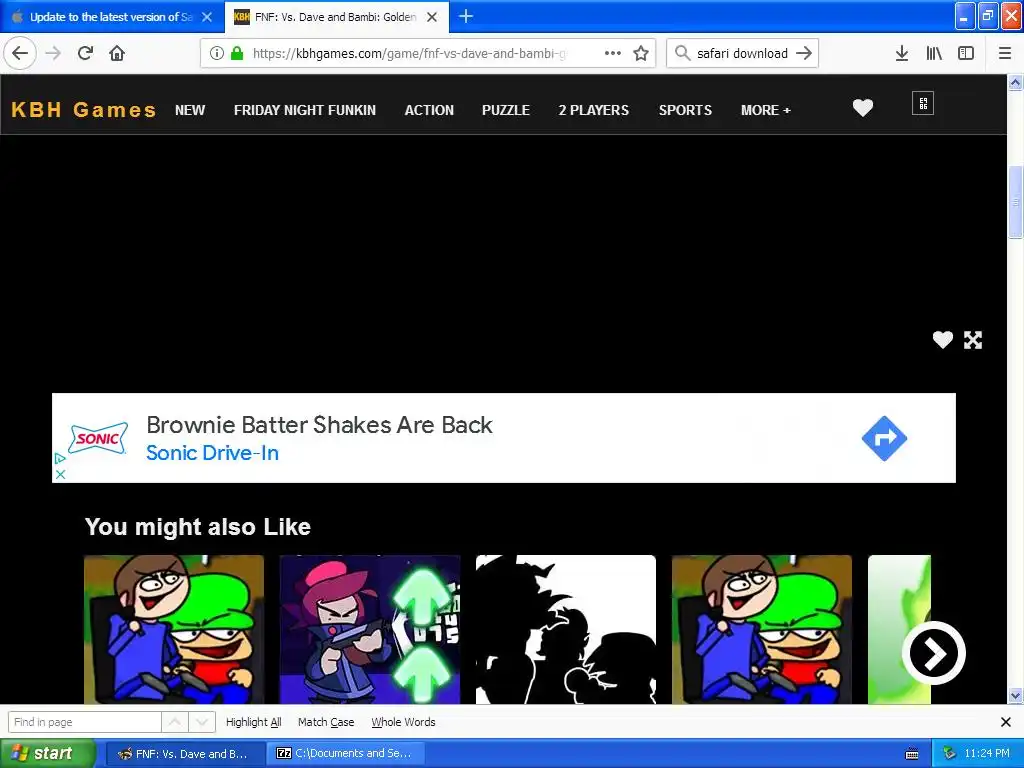This screenshot has width=1024, height=768.
Task: Open the FRIDAY NIGHT FUNKIN category
Action: 305,110
